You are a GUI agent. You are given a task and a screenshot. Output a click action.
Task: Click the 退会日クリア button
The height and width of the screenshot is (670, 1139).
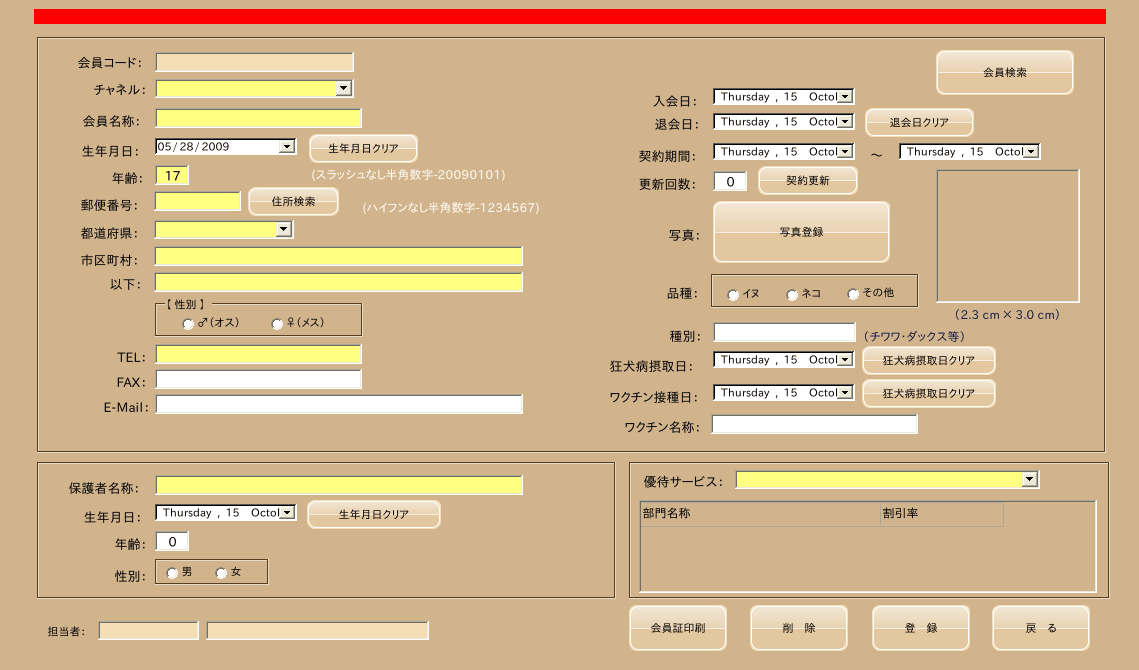tap(919, 122)
